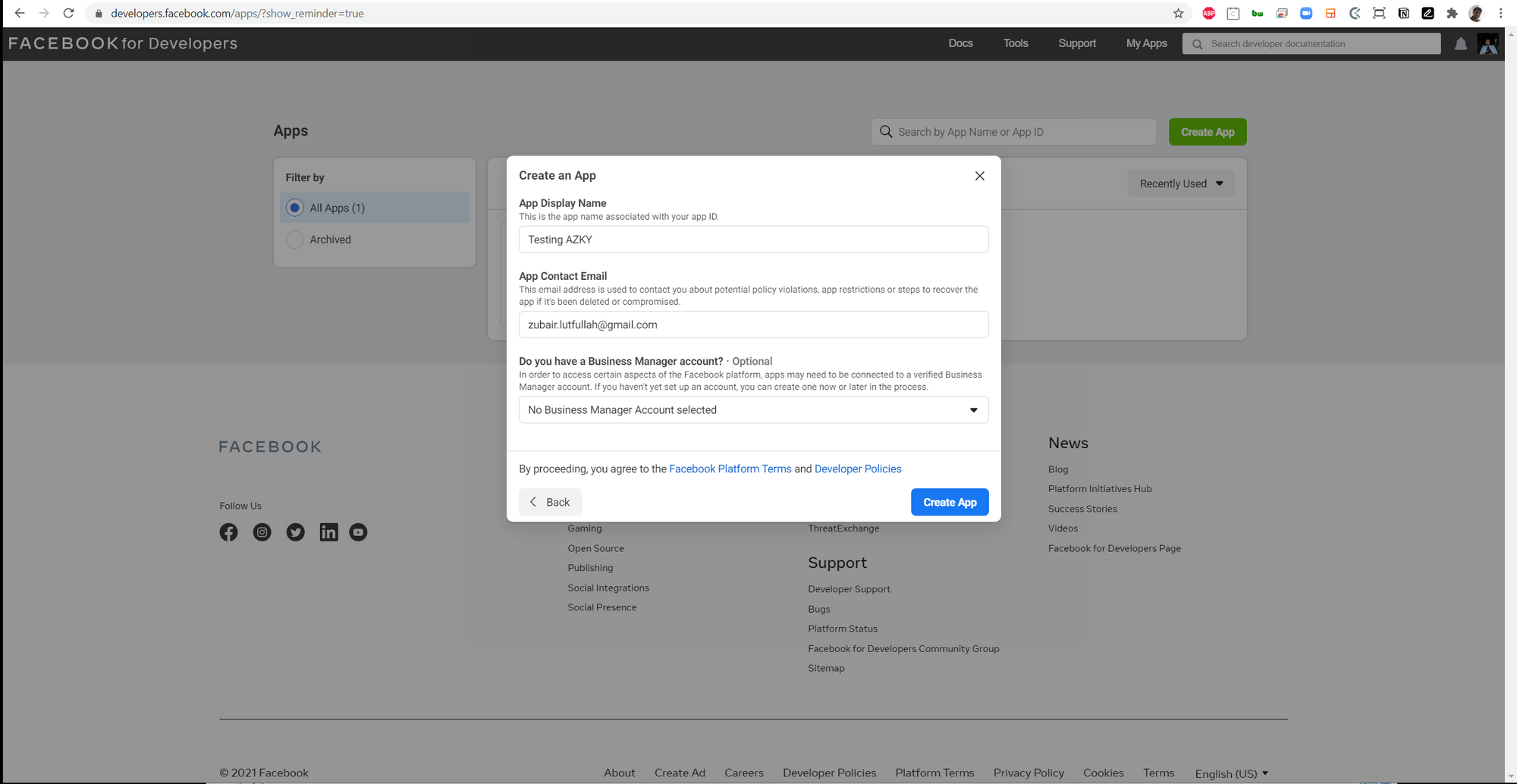Open the Recently Used sort dropdown
The width and height of the screenshot is (1517, 784).
(x=1180, y=184)
